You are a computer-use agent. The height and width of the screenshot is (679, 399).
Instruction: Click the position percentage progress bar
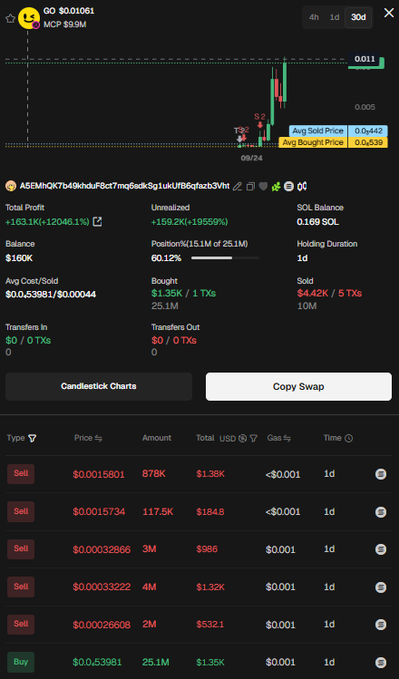pos(225,258)
